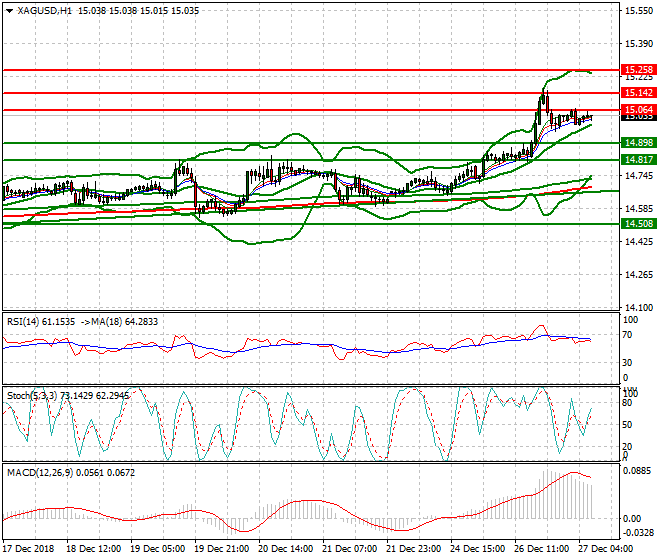The image size is (660, 560).
Task: Click the 14.585 price scale value
Action: (x=639, y=209)
